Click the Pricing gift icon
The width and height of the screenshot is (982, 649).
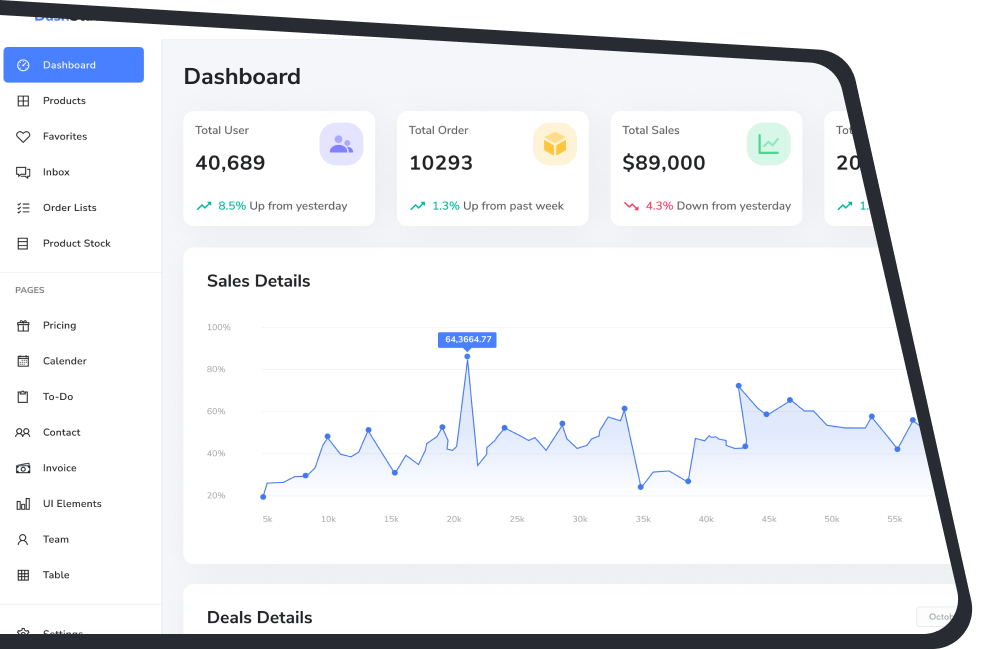click(23, 326)
